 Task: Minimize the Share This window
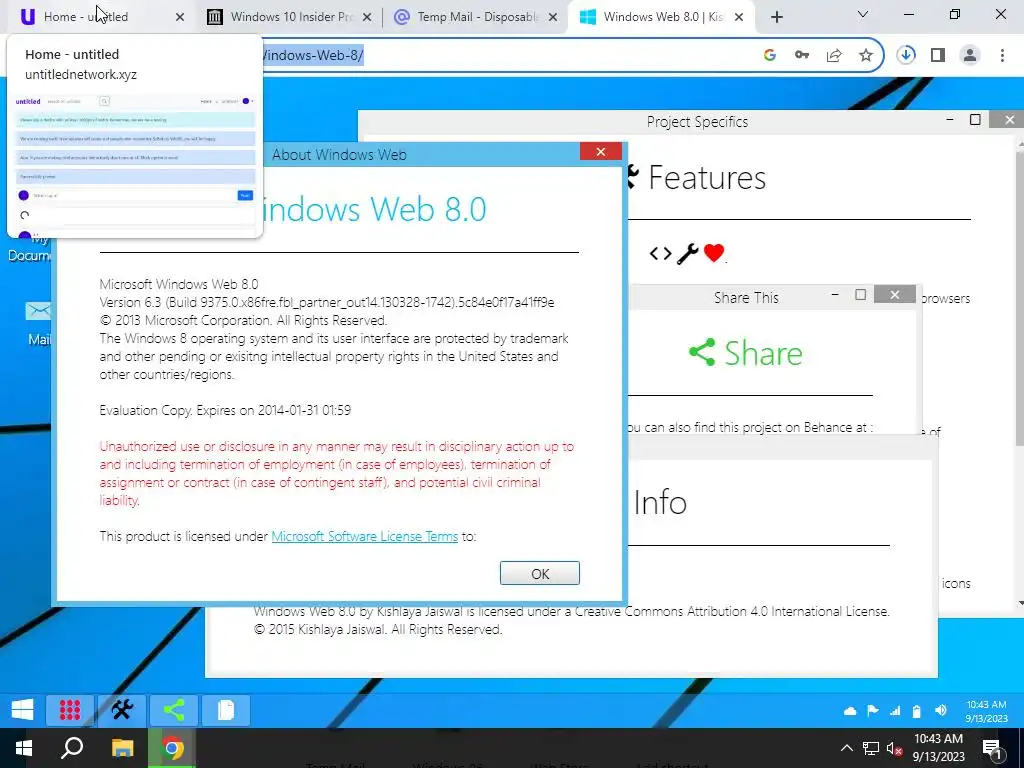(x=835, y=295)
